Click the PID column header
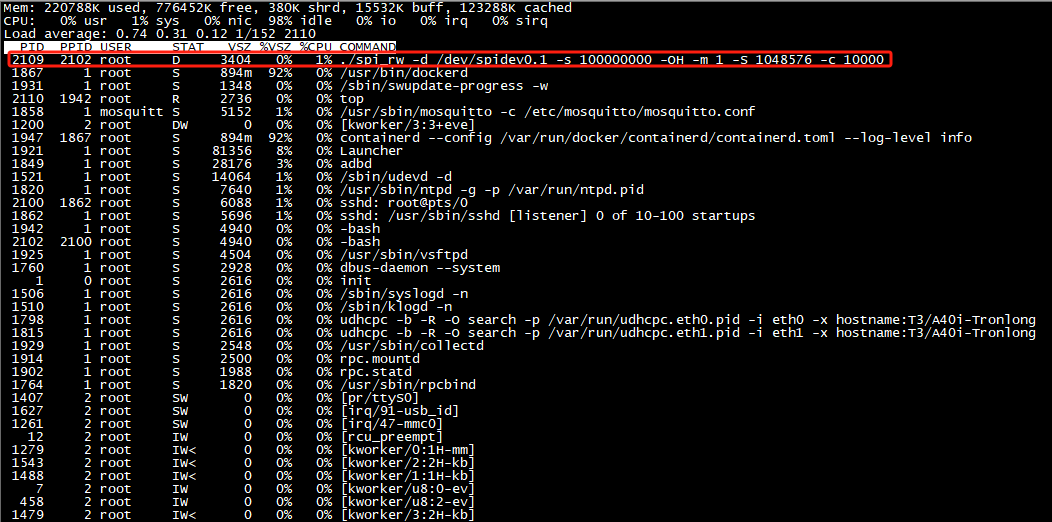 (31, 47)
